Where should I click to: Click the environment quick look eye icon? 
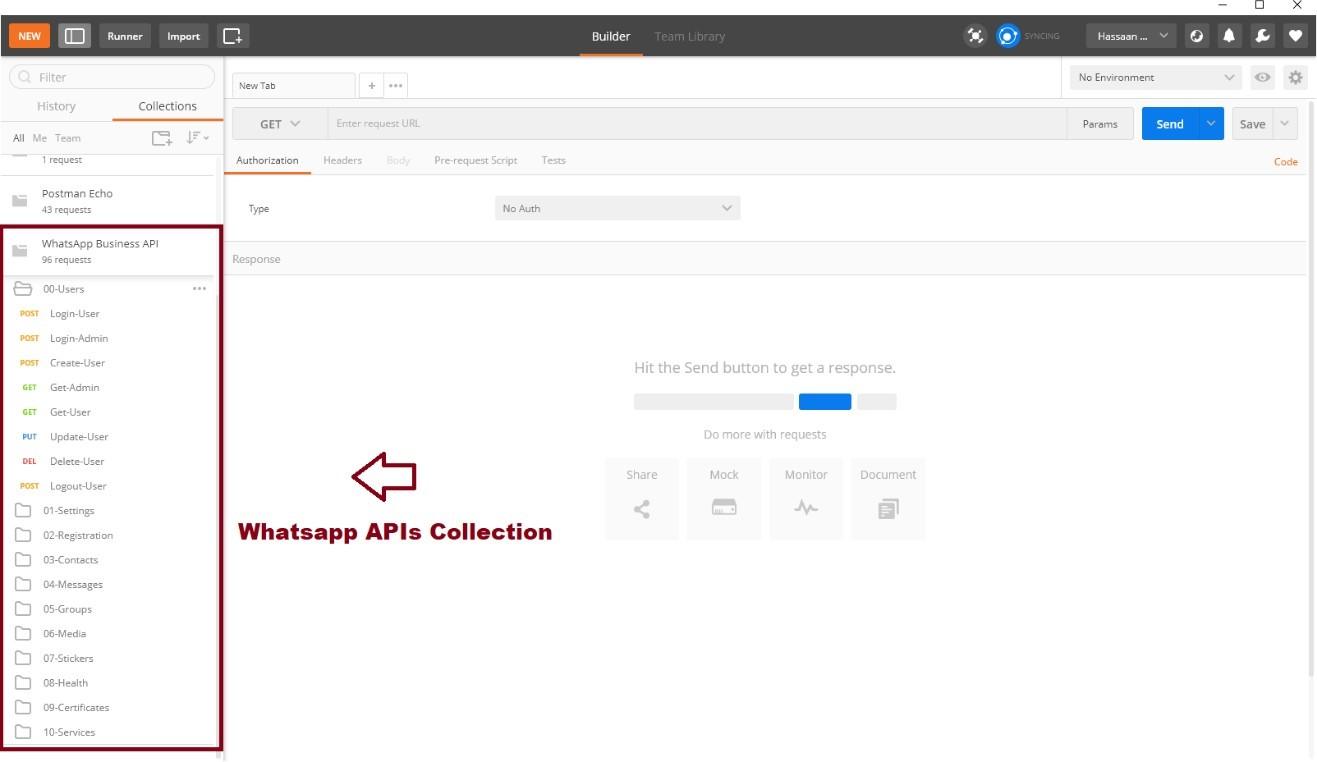1263,77
